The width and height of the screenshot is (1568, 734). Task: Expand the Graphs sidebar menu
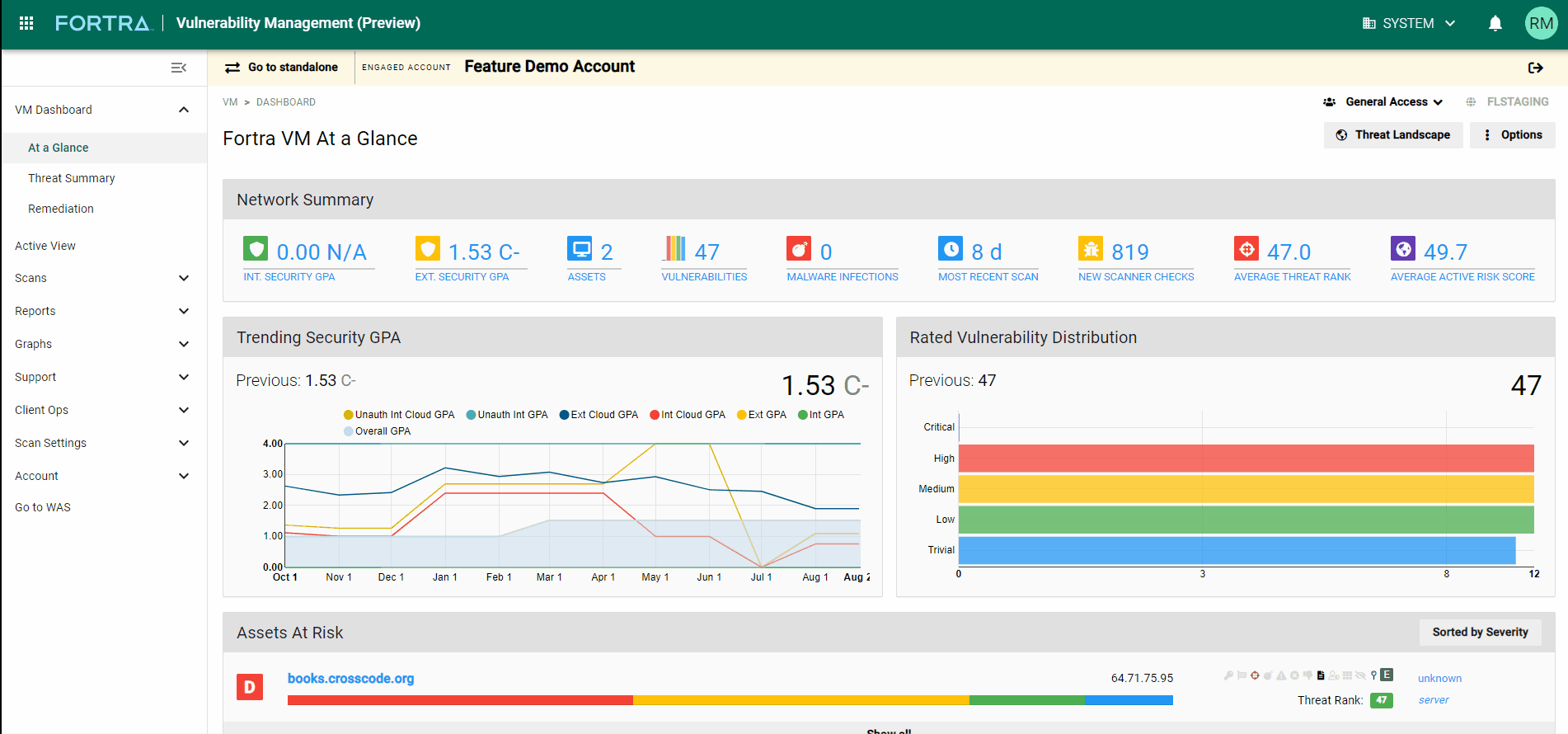pyautogui.click(x=184, y=344)
